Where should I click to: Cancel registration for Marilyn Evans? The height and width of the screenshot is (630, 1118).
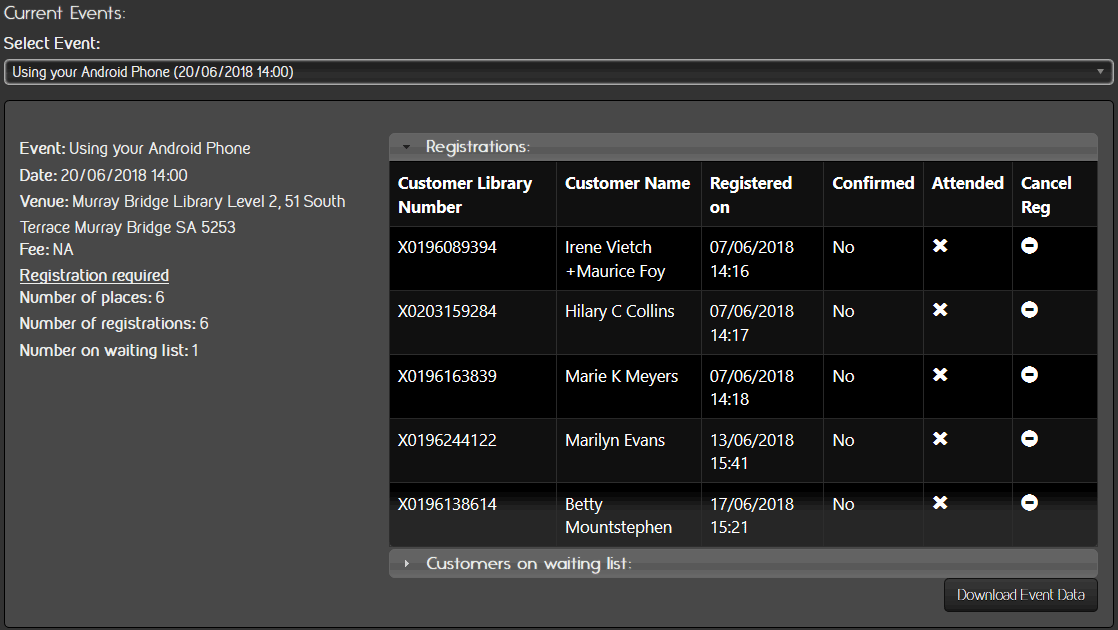pos(1029,439)
